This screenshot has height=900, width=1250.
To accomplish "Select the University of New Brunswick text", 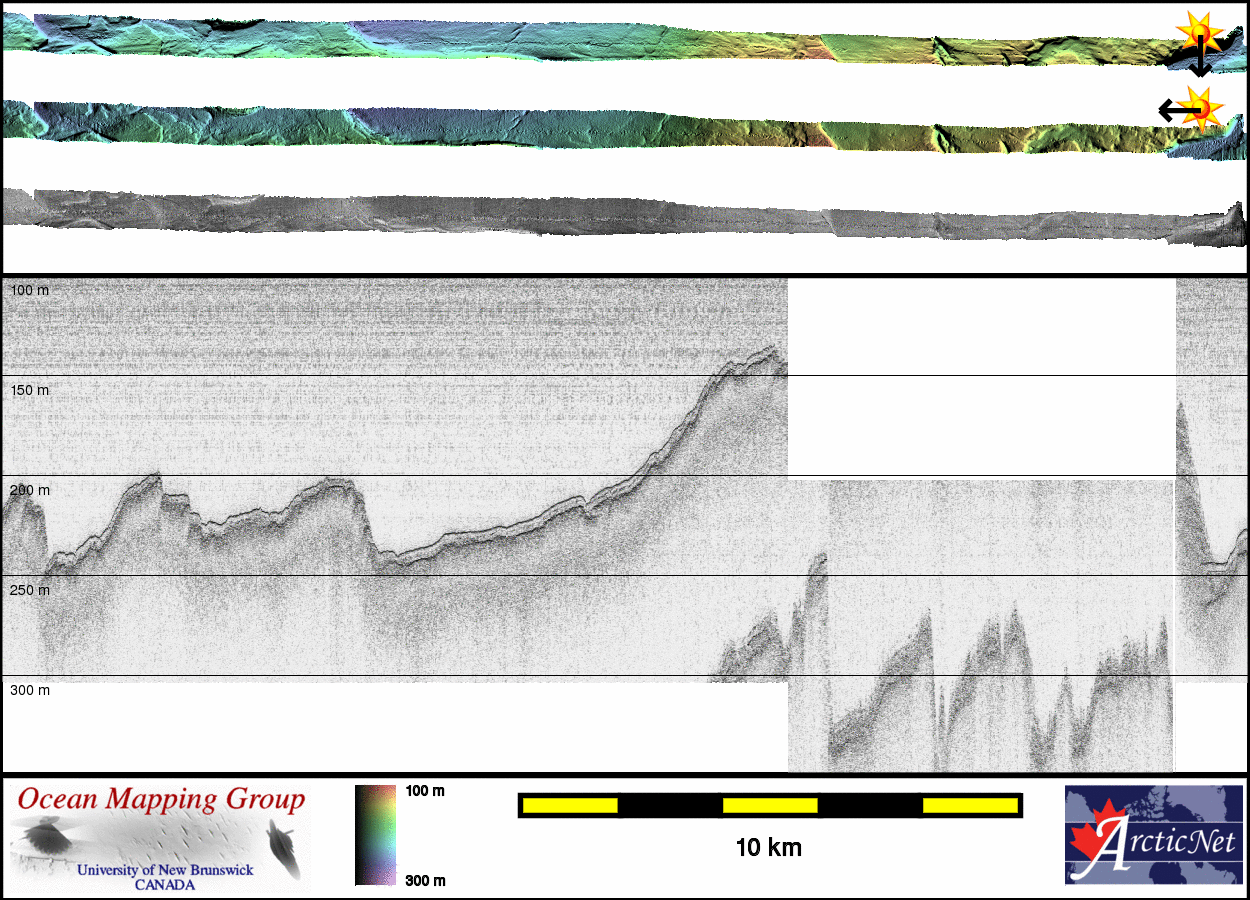I will click(165, 870).
